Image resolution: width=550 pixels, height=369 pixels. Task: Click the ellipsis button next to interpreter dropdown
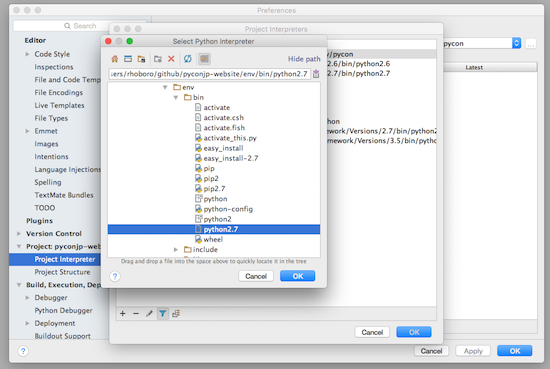531,44
